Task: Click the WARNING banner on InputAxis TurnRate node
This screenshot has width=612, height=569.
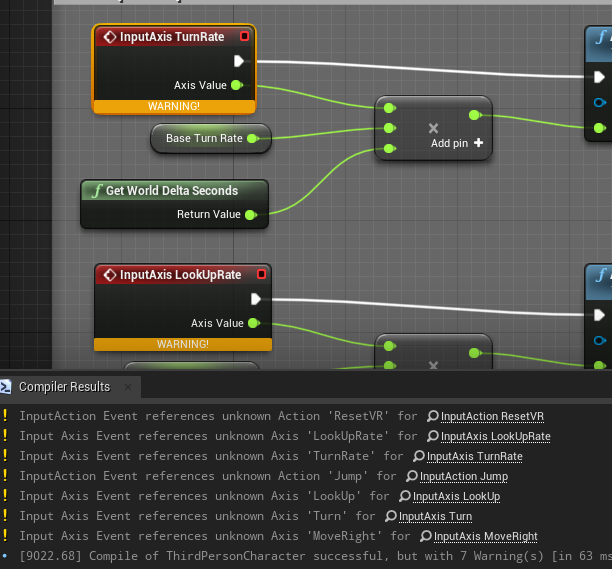Action: click(174, 106)
